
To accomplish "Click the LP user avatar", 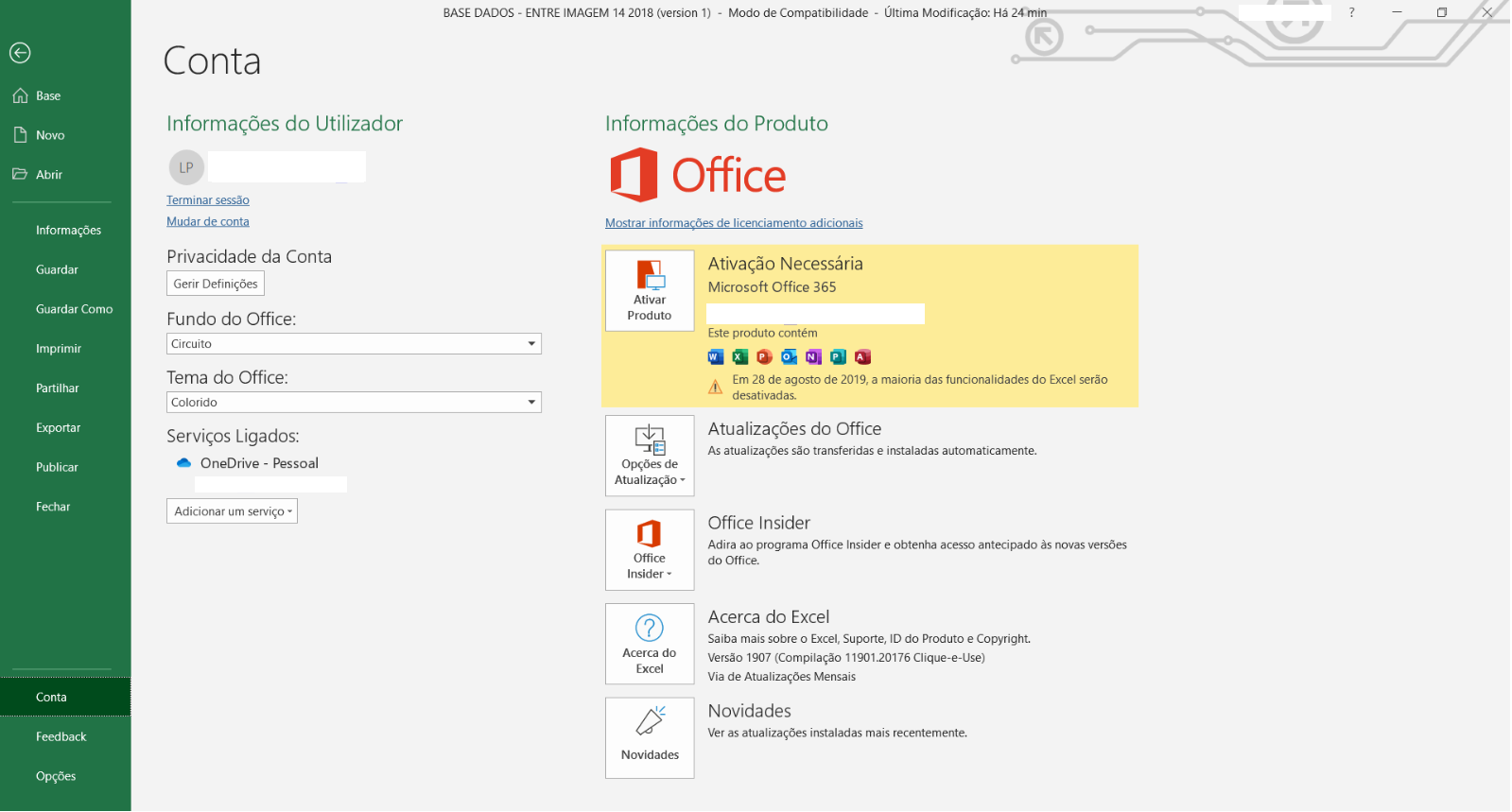I will [186, 167].
